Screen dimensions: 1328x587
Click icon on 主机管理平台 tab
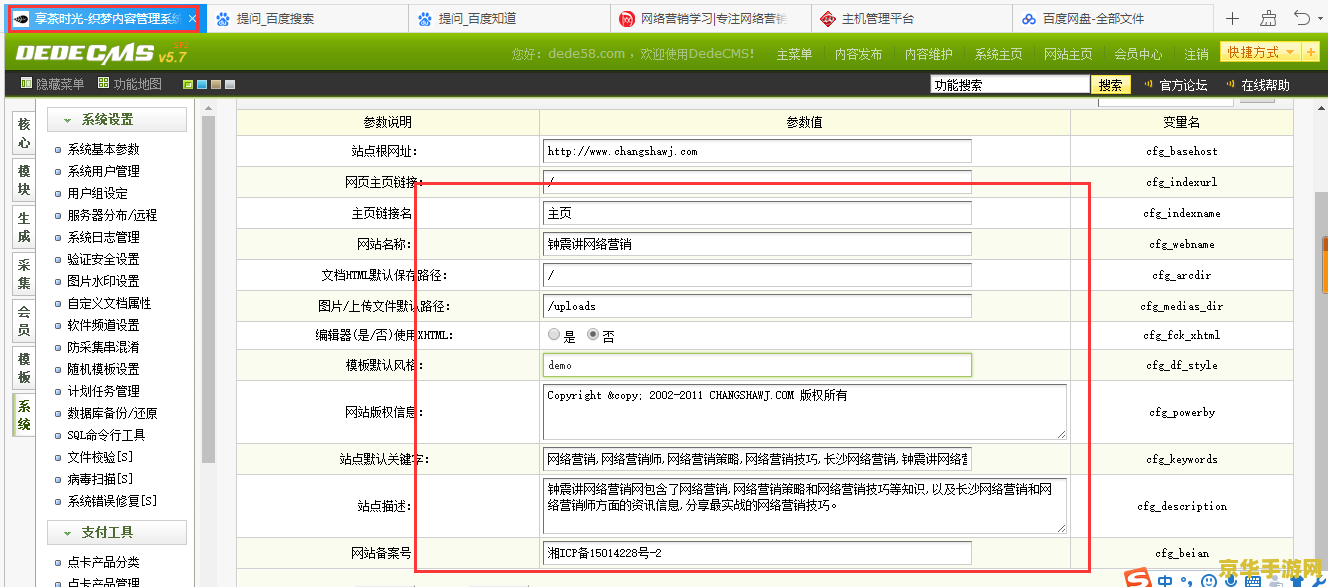point(828,18)
